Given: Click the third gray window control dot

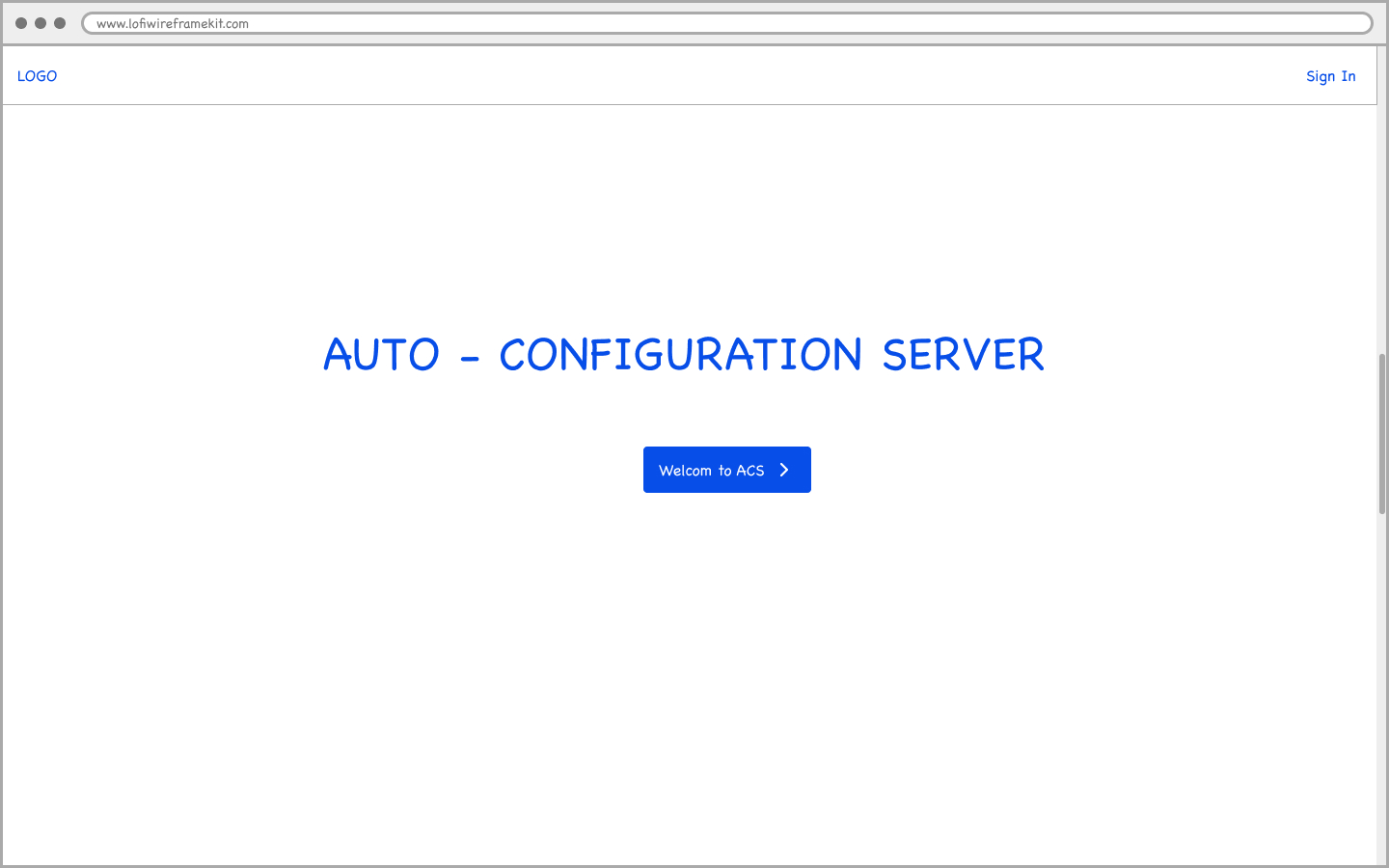Looking at the screenshot, I should 60,23.
